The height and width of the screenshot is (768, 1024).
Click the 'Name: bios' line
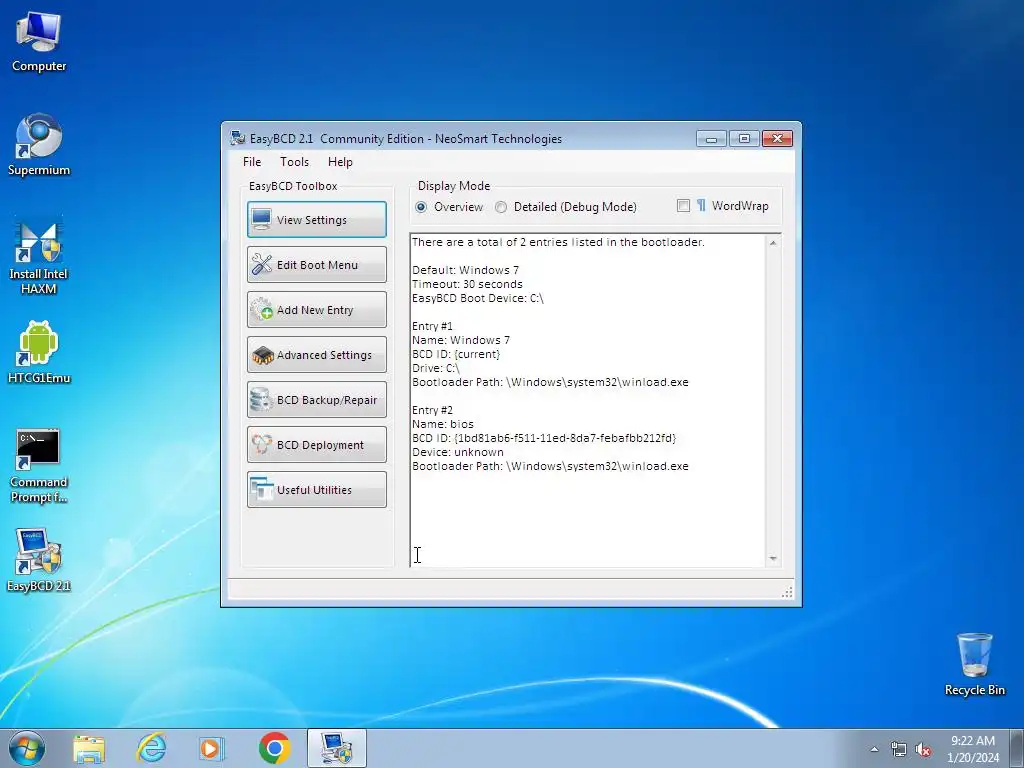[x=443, y=424]
